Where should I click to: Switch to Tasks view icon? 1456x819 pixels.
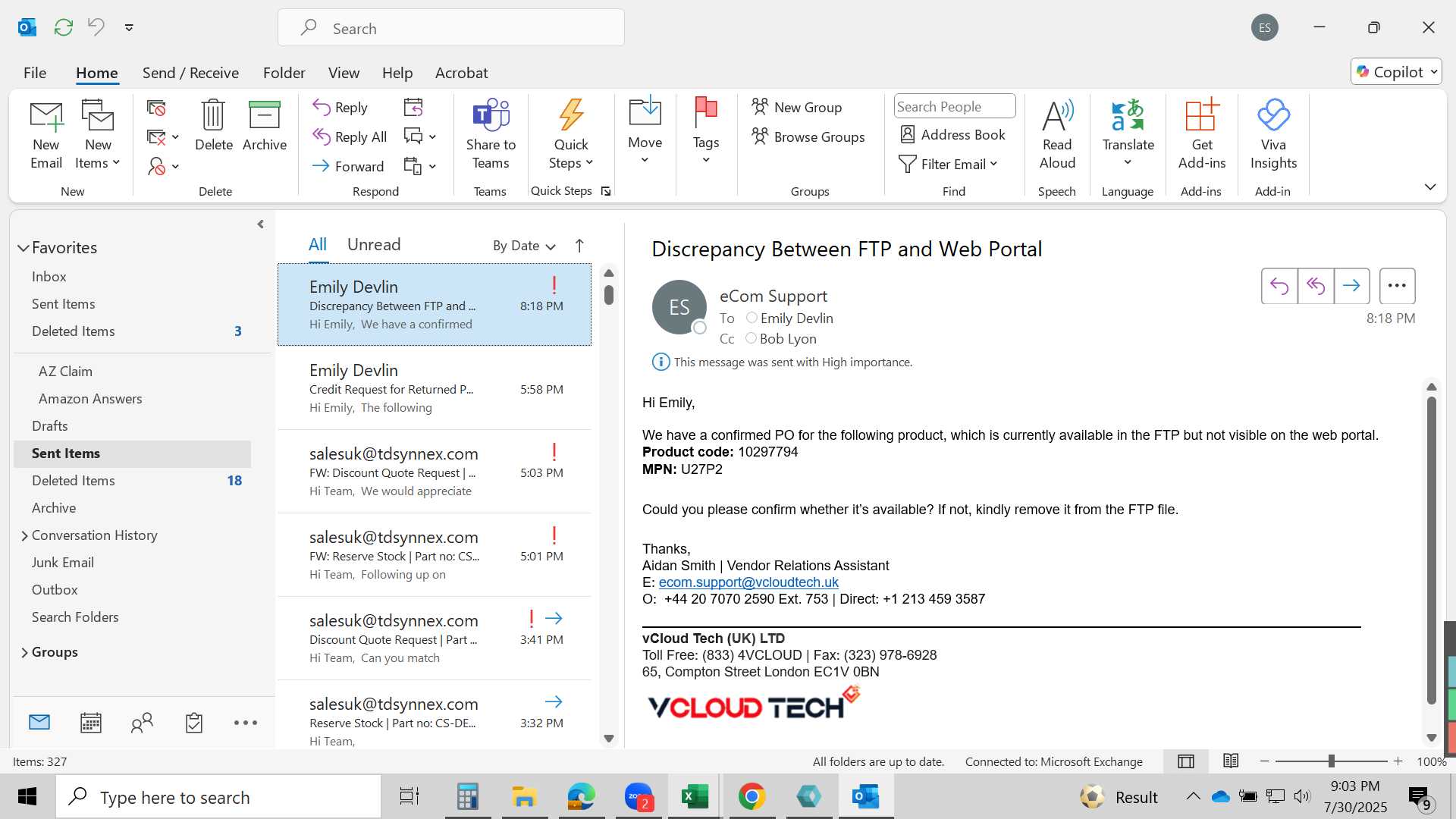(x=194, y=723)
